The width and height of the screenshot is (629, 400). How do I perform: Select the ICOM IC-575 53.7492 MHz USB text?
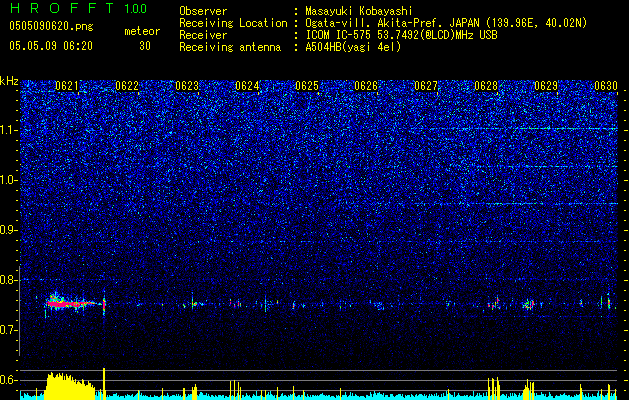pos(401,35)
